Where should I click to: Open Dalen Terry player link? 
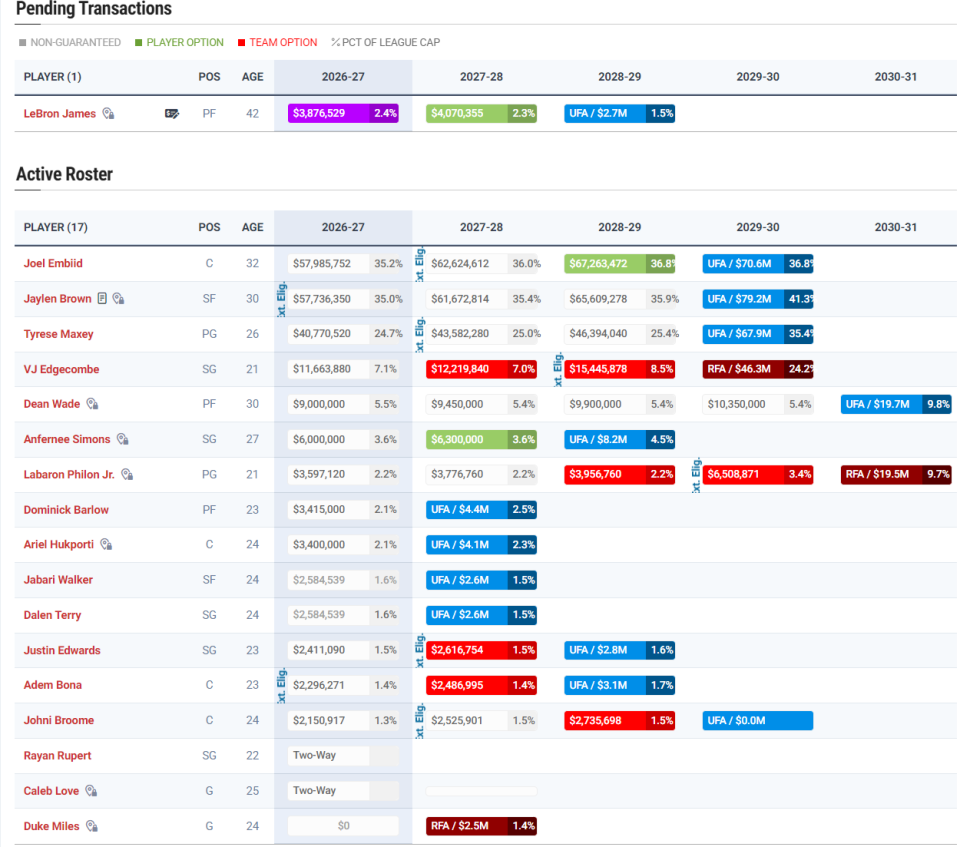pos(52,615)
